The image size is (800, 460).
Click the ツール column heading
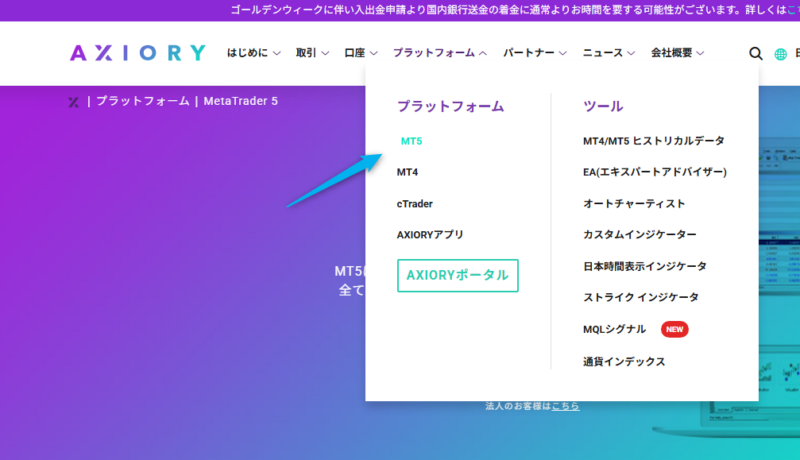[x=603, y=106]
